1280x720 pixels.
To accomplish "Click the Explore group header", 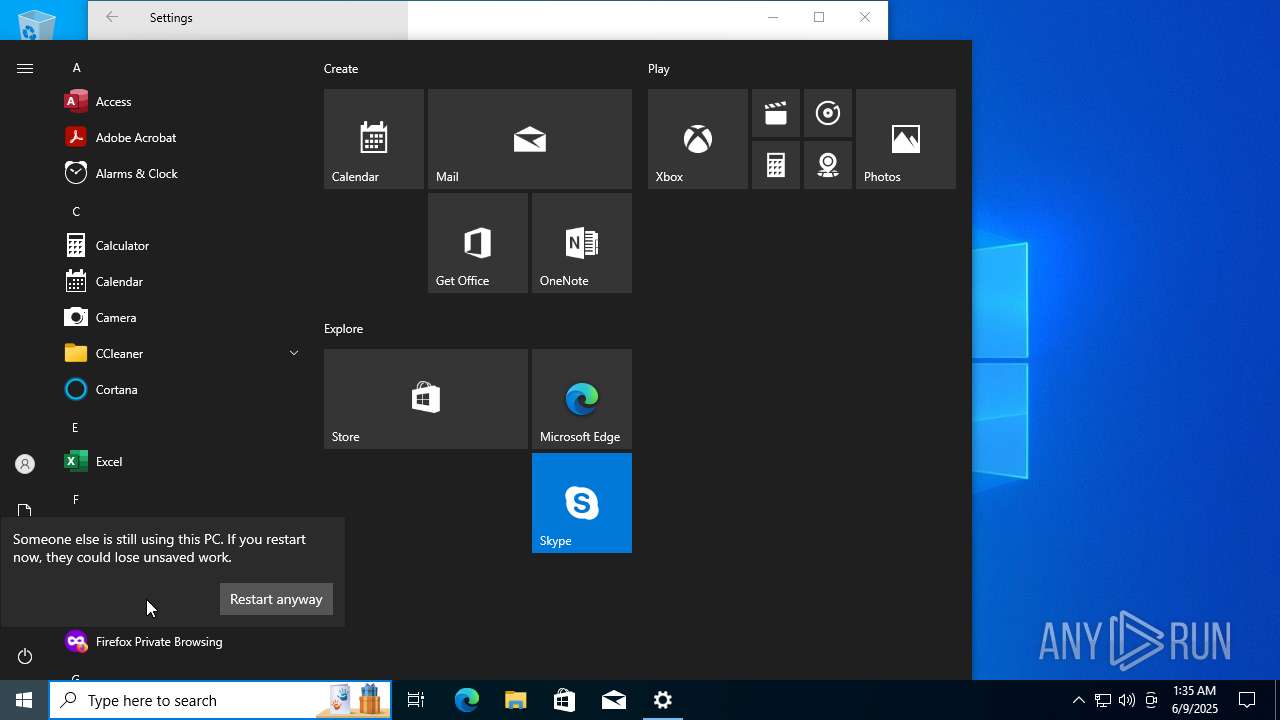I will pyautogui.click(x=343, y=329).
